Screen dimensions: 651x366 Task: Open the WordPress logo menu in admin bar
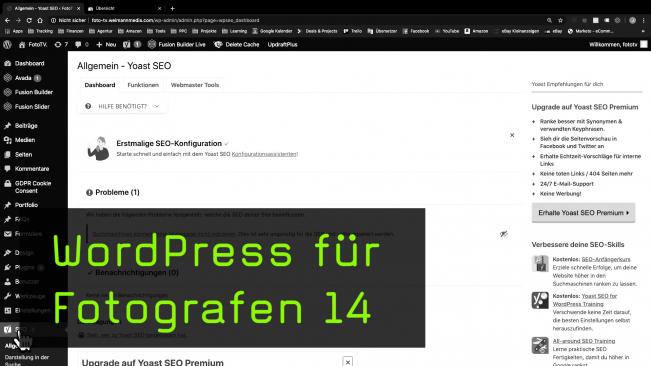tap(7, 44)
